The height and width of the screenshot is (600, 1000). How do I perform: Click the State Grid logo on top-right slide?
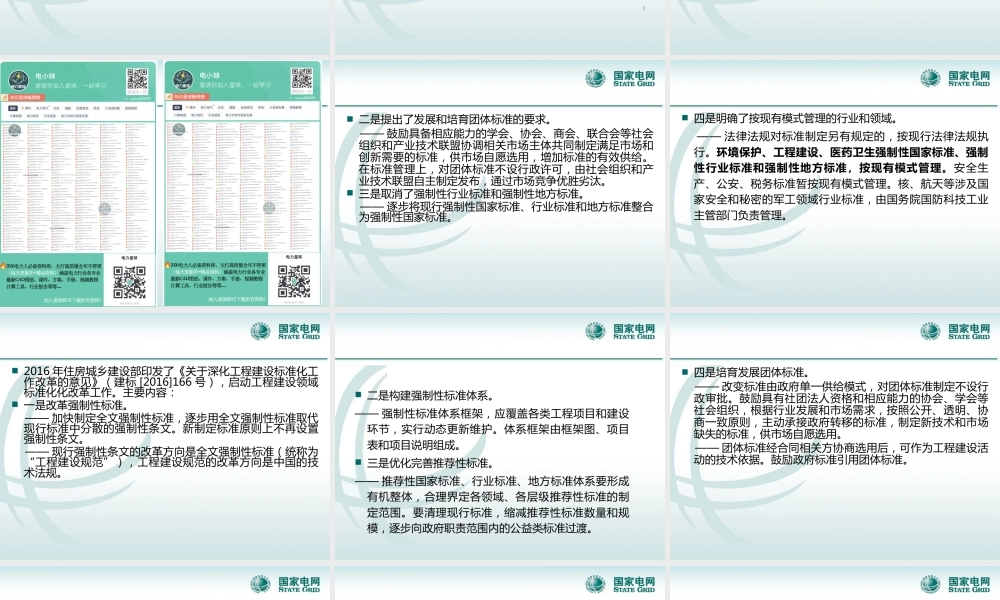pyautogui.click(x=954, y=80)
